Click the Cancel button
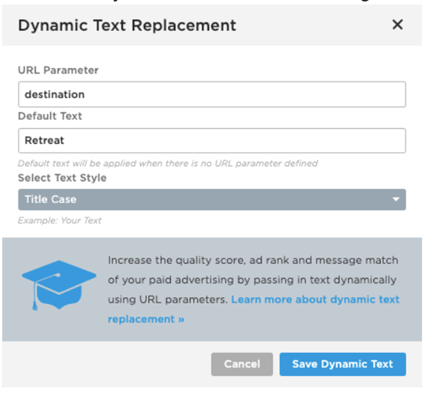 pos(242,364)
